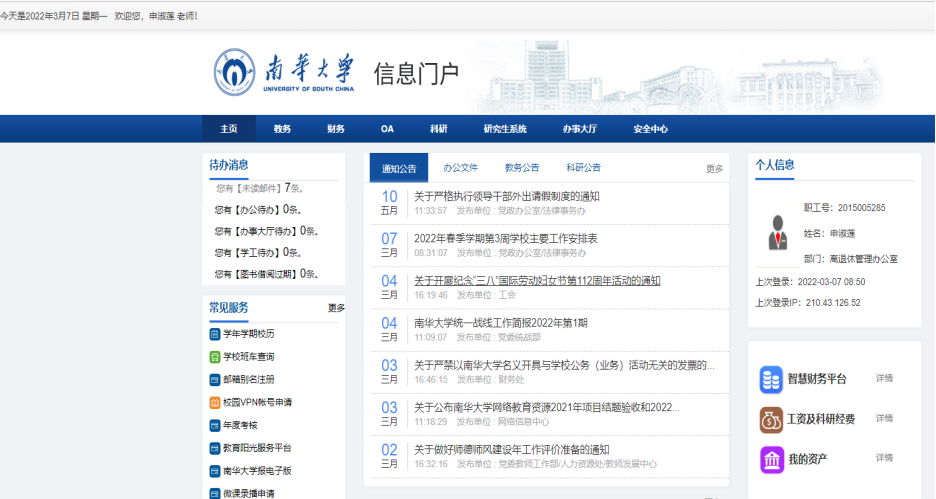This screenshot has width=936, height=499.
Task: Switch to the 办公文件 tab
Action: pos(461,168)
